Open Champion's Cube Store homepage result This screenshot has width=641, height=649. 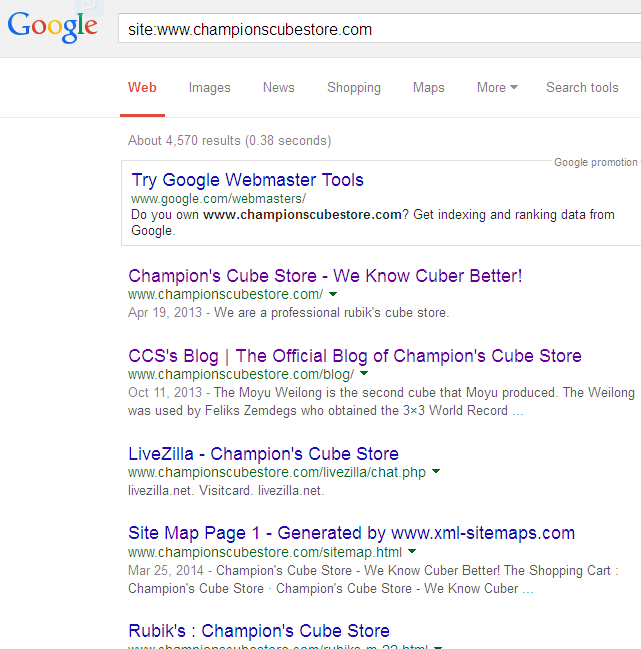[x=325, y=276]
